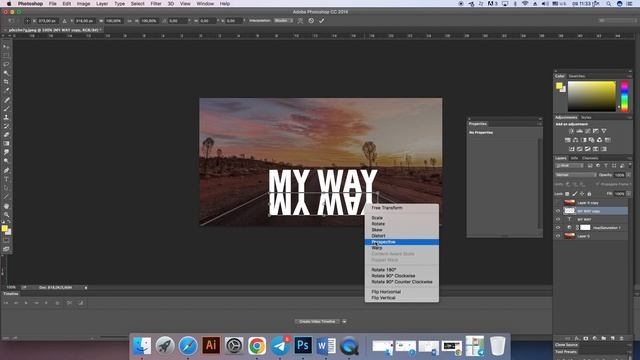The height and width of the screenshot is (360, 640).
Task: Add a Brightness/Contrast adjustment
Action: (571, 131)
